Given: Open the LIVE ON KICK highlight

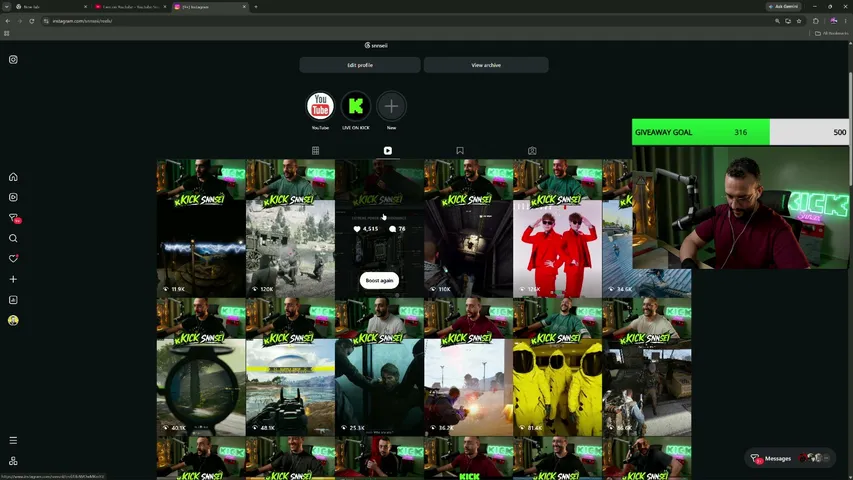Looking at the screenshot, I should click(x=356, y=106).
